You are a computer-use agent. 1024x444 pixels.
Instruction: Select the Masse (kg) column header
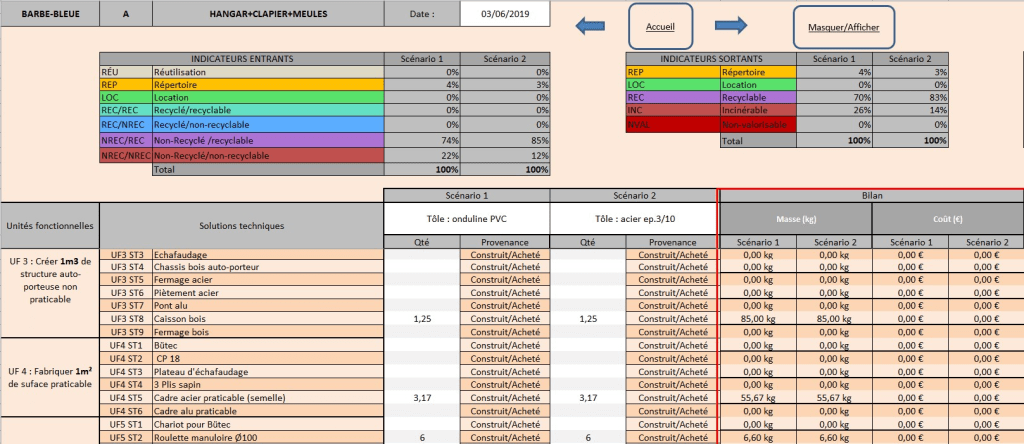795,219
